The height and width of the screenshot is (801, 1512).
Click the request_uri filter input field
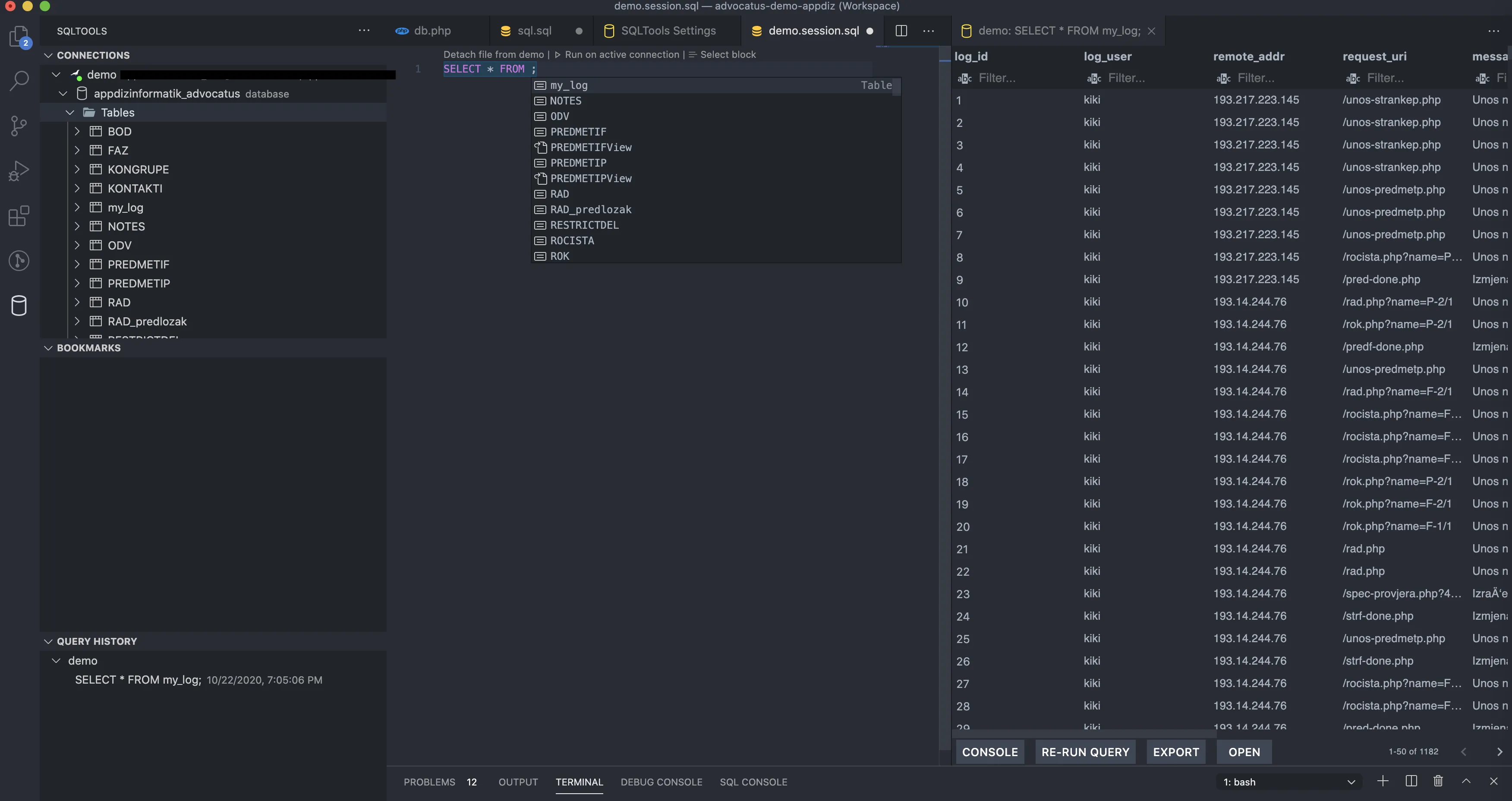1409,78
